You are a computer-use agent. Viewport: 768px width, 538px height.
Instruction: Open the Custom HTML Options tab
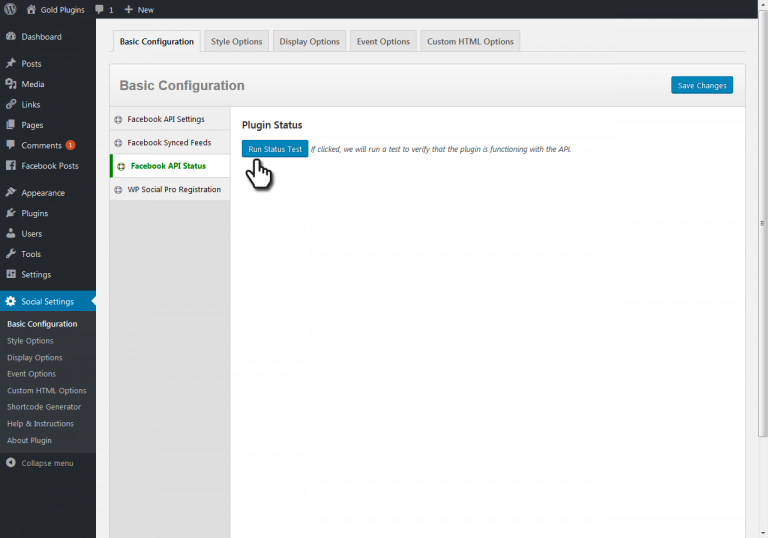point(469,42)
